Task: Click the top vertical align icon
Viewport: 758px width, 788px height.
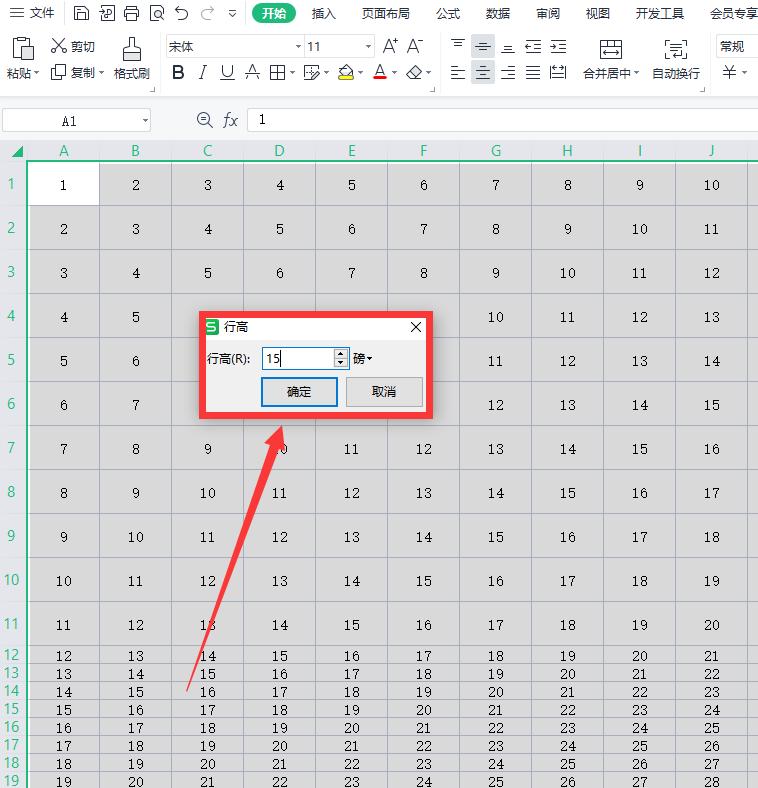Action: pos(457,46)
